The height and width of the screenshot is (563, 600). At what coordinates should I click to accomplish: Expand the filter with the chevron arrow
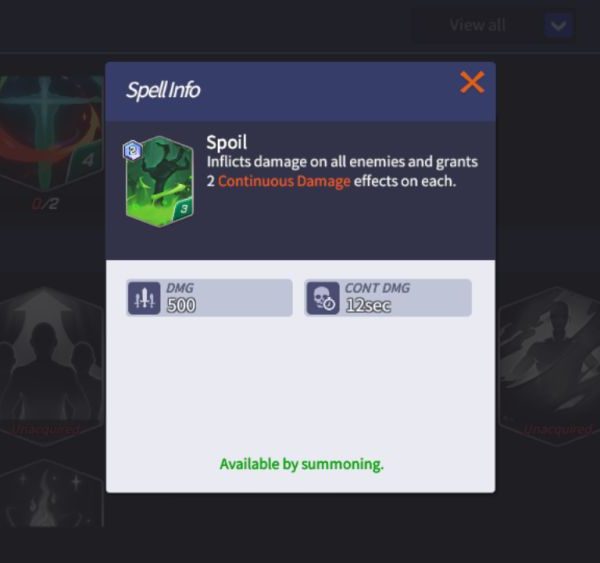558,26
